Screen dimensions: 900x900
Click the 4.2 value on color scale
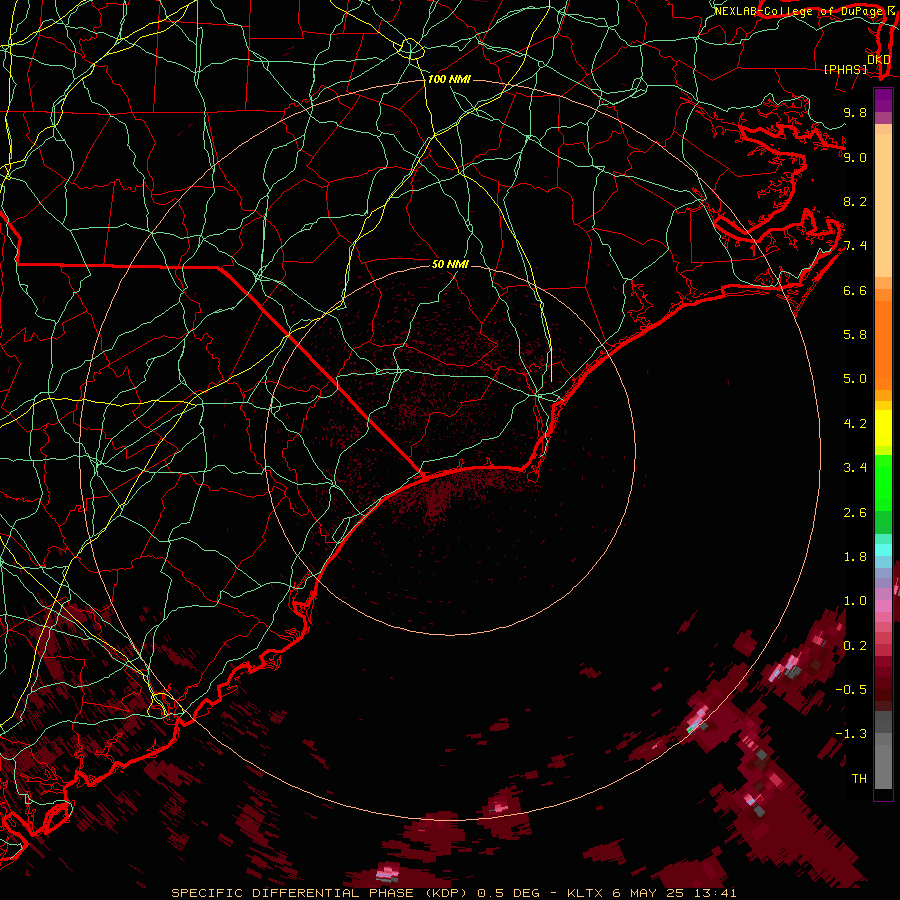855,424
